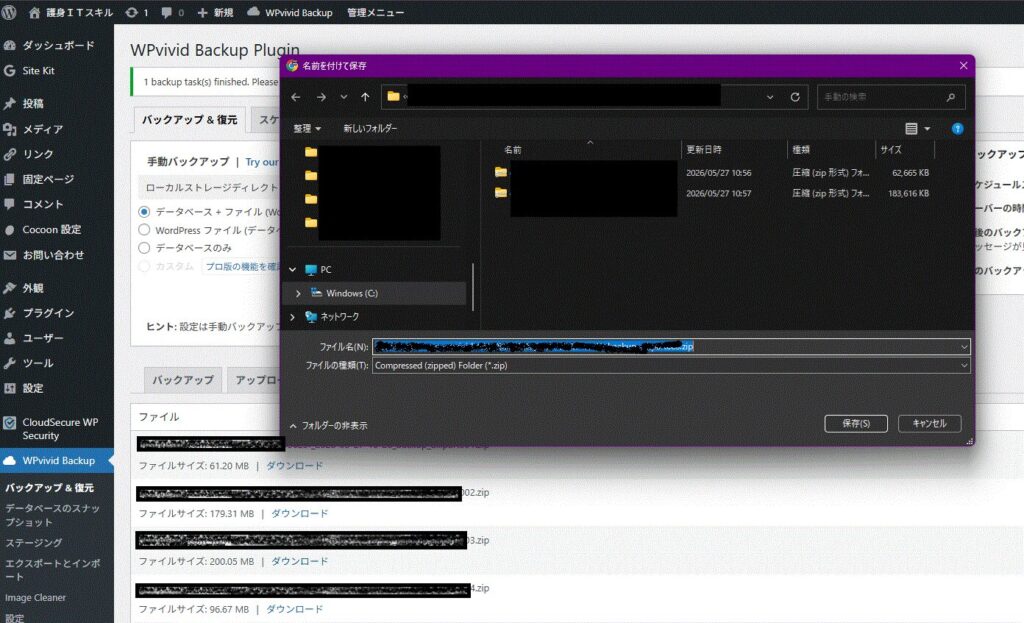
Task: Open the 整理 dropdown menu
Action: click(x=307, y=129)
